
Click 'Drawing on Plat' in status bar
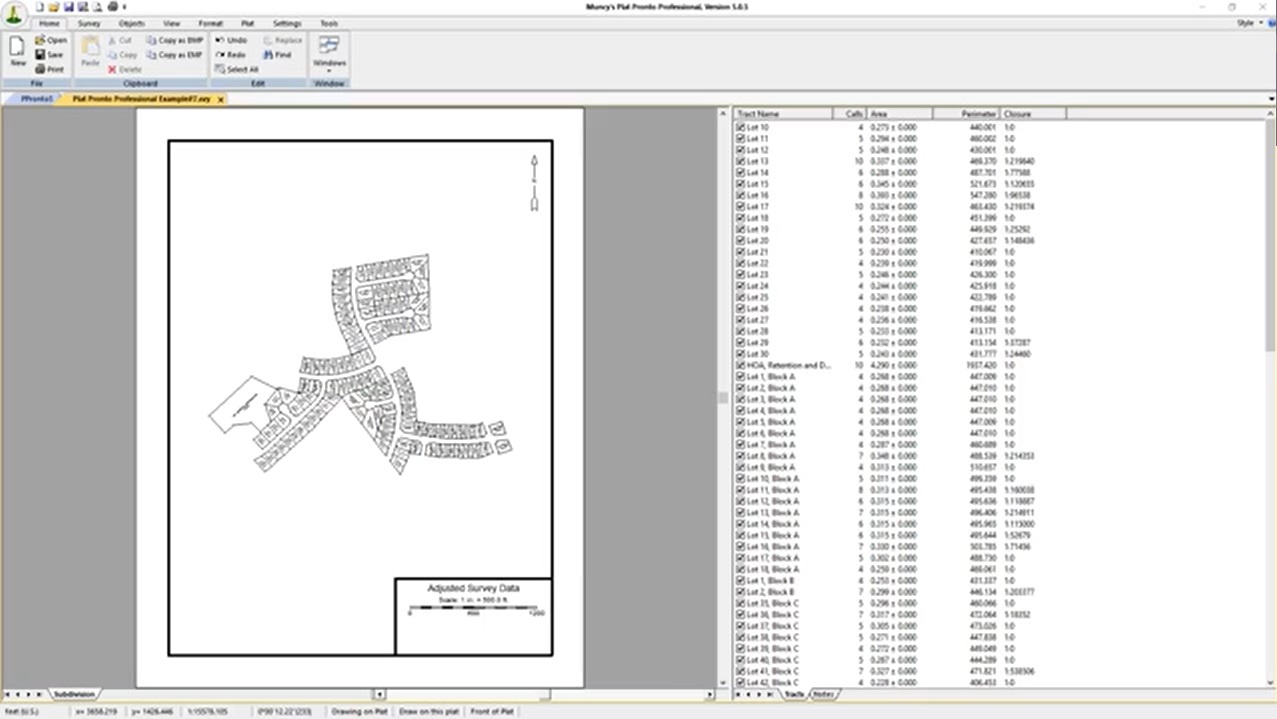click(360, 711)
